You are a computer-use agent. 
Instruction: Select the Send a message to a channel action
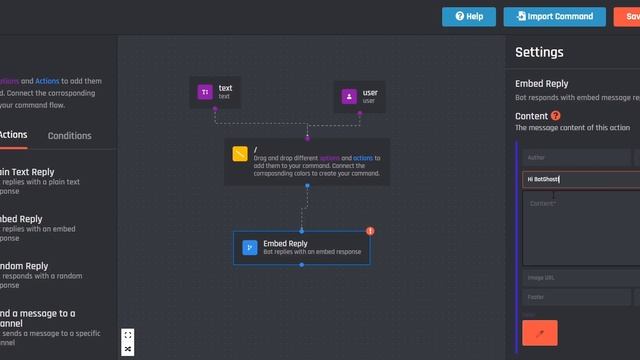49,327
